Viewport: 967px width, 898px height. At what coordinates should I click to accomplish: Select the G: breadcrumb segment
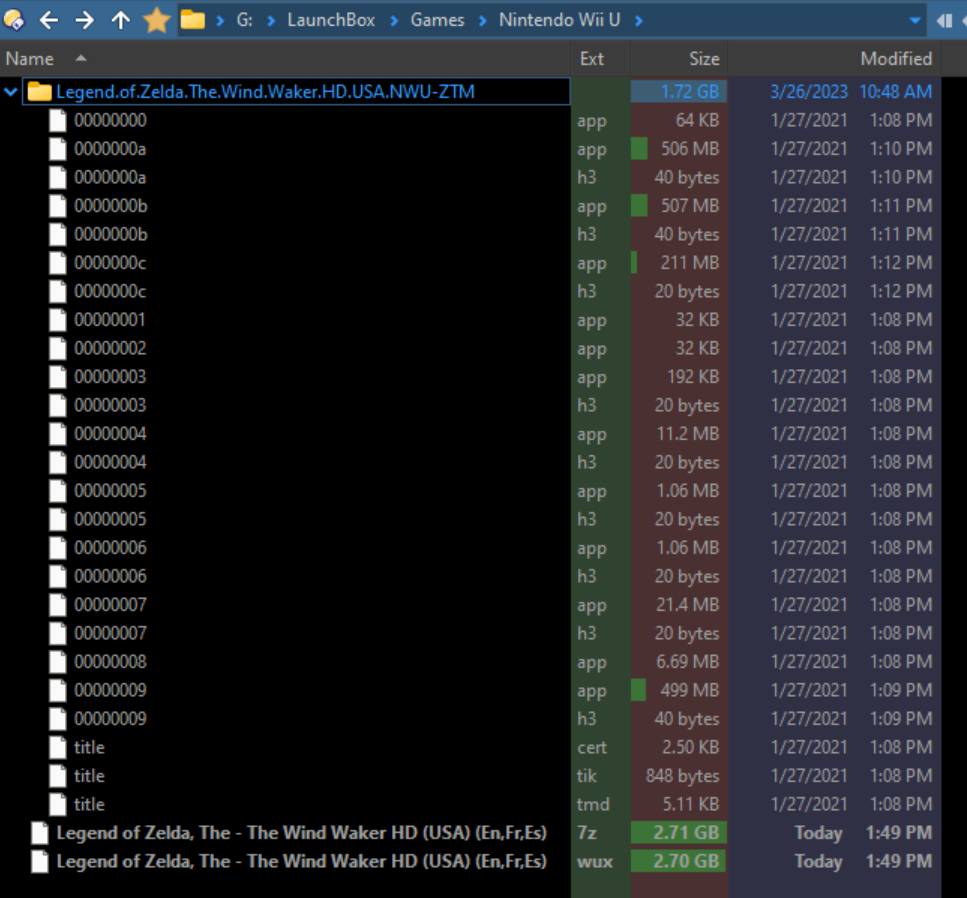pyautogui.click(x=244, y=20)
